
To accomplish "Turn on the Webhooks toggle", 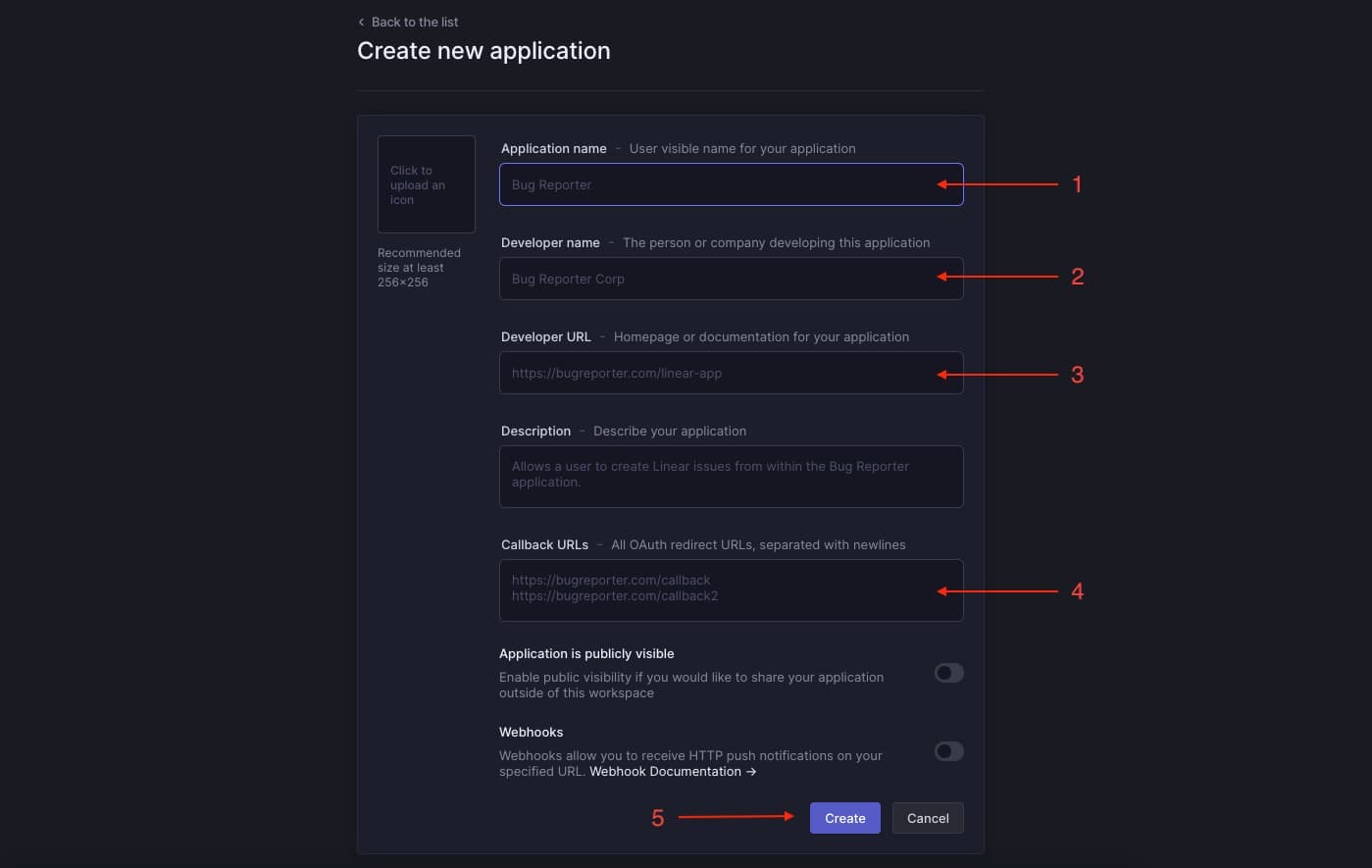I will pyautogui.click(x=947, y=751).
